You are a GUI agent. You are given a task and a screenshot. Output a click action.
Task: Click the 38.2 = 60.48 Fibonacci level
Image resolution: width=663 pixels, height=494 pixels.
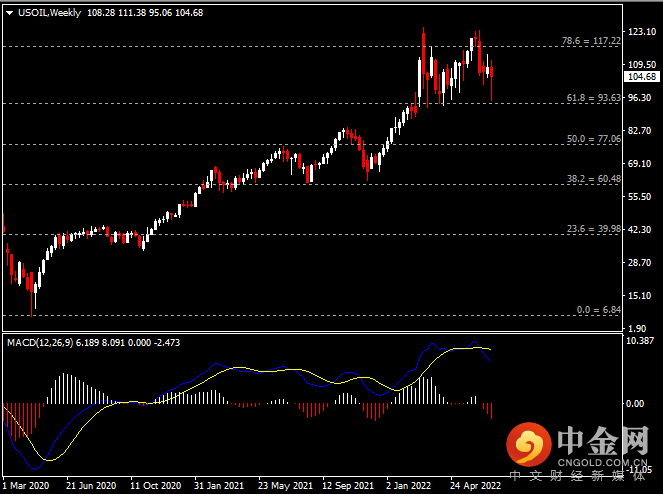click(594, 179)
